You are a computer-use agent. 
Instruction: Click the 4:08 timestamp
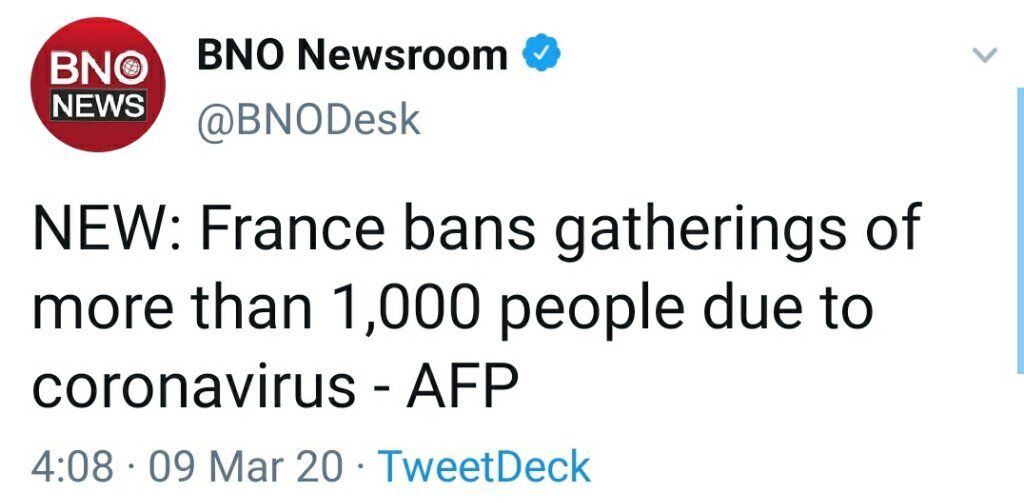pos(72,467)
